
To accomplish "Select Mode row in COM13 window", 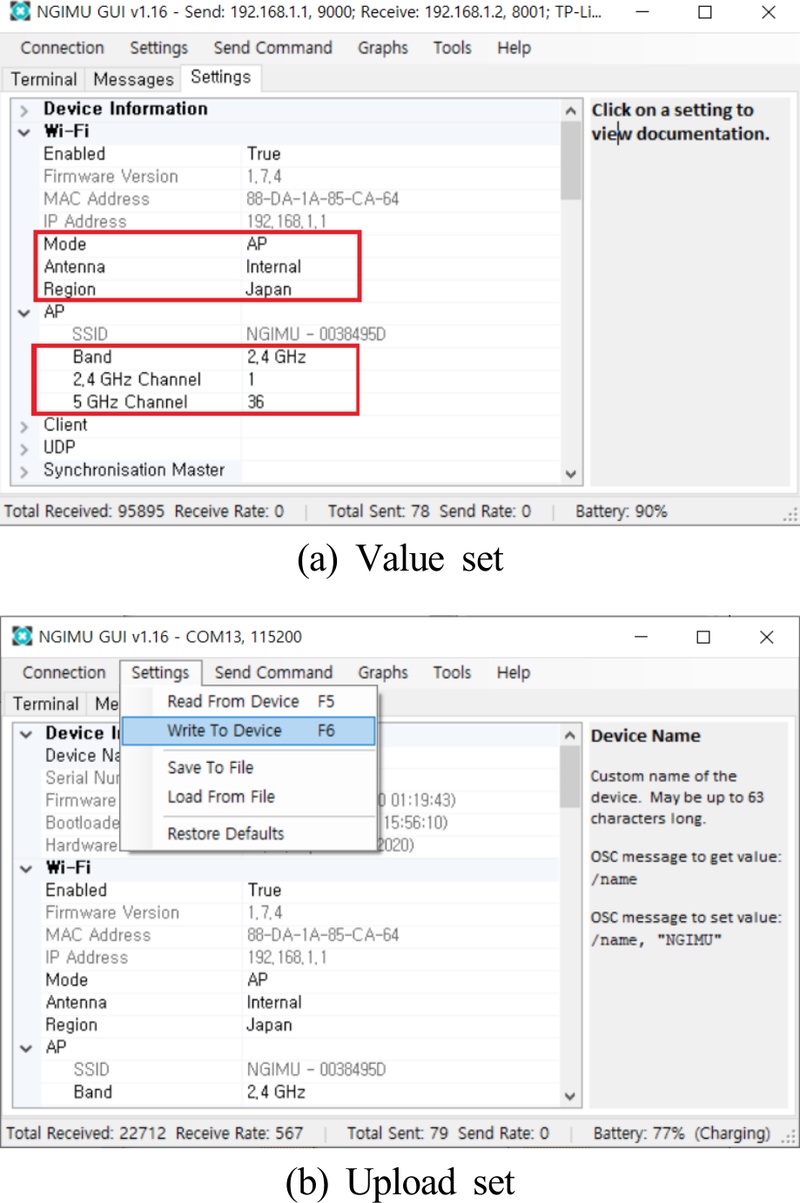I will click(x=300, y=980).
